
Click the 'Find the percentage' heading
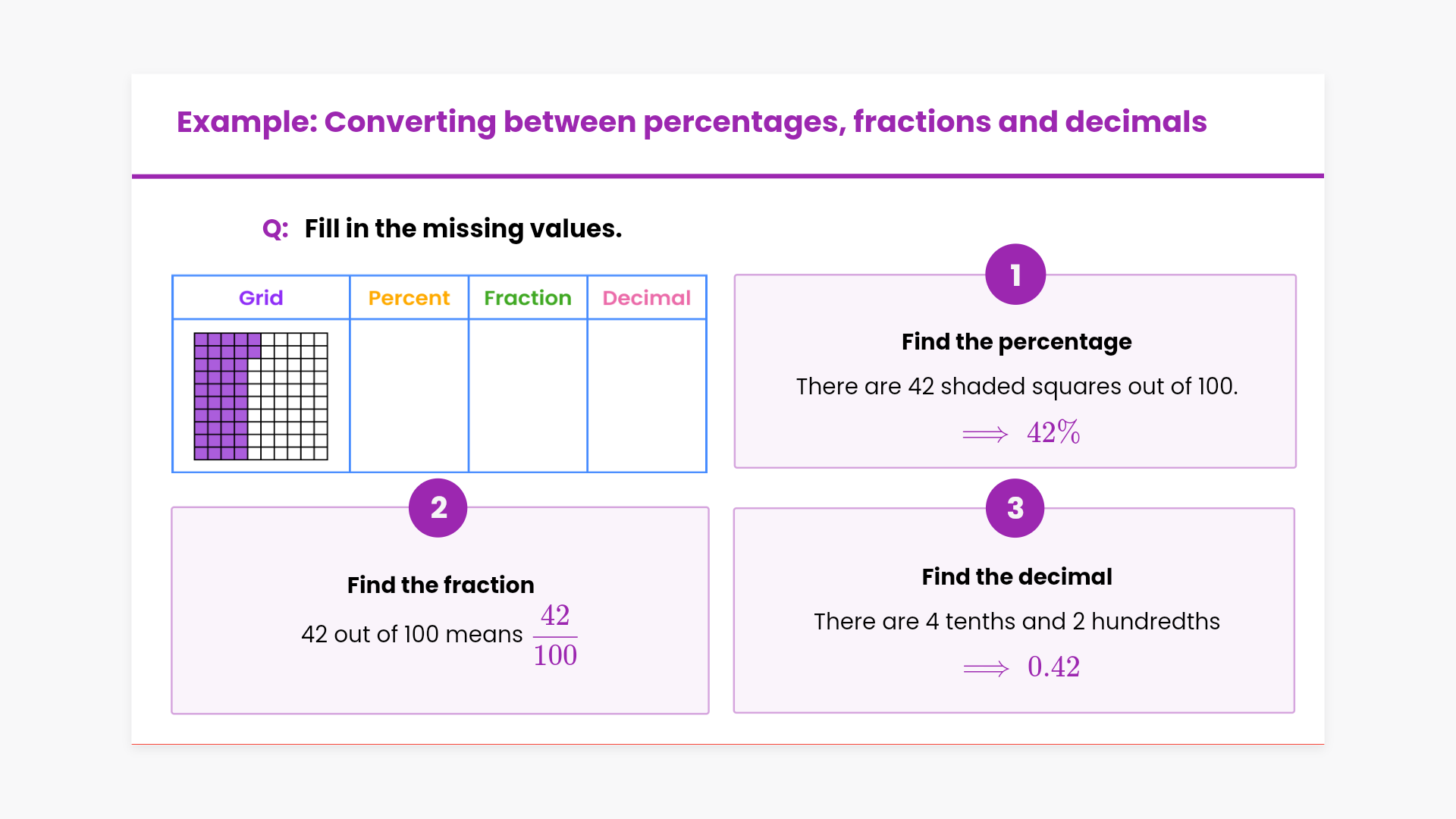click(1016, 342)
